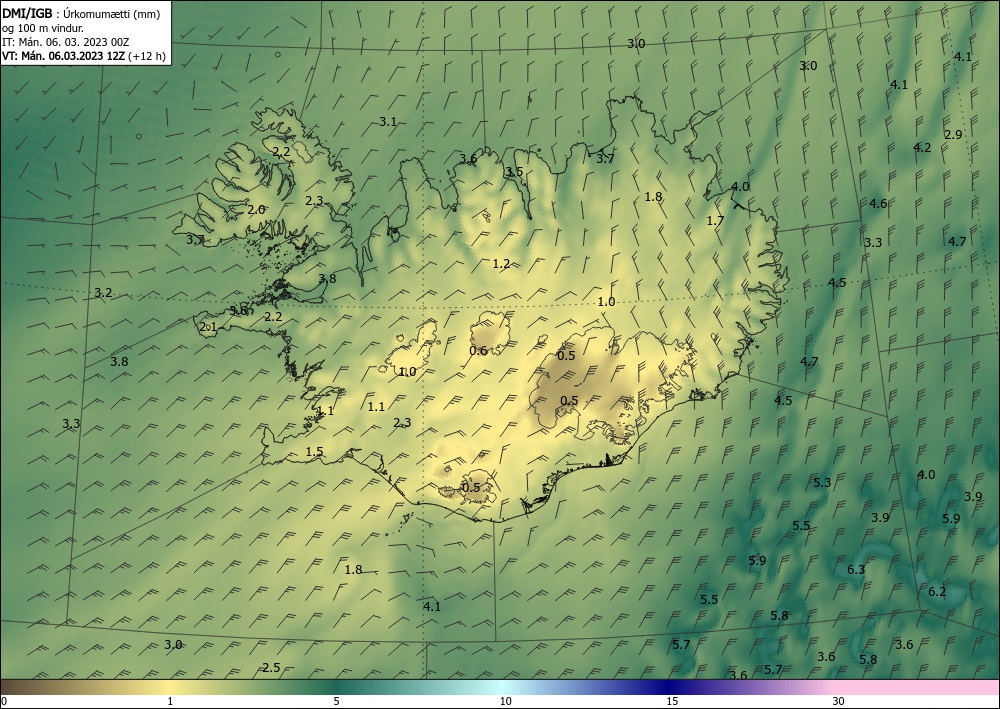
Task: Click the 'IT: Mán. 06. 03. 2023 00Z' line
Action: coord(66,42)
